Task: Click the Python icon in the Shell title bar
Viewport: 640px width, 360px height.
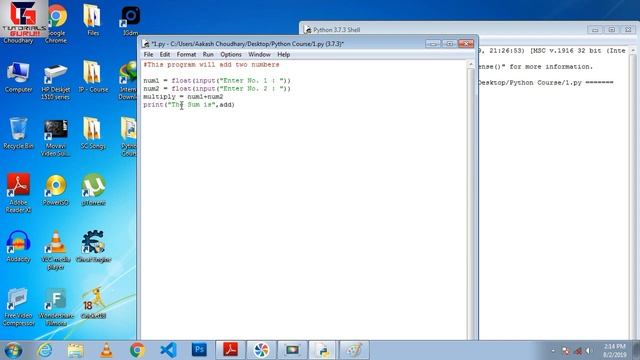Action: 308,30
